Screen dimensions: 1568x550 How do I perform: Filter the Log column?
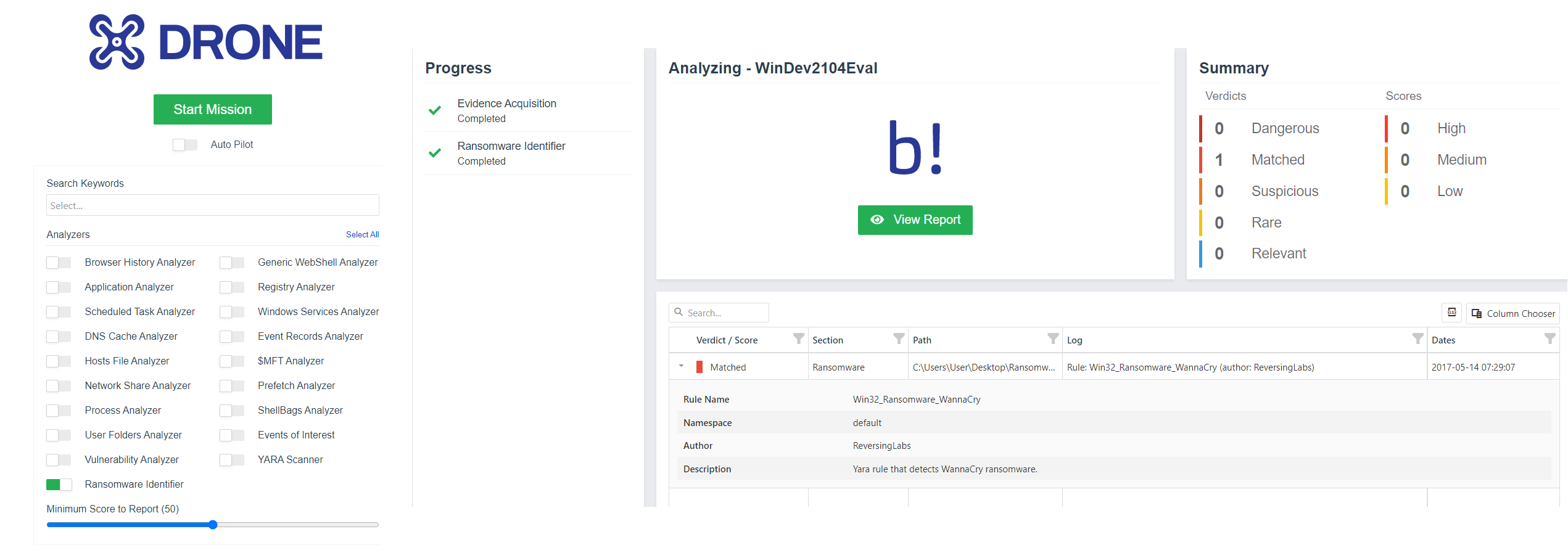point(1417,339)
